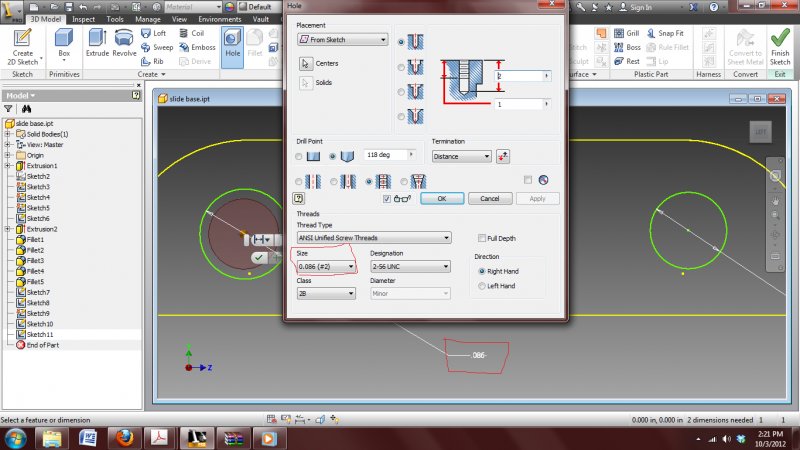Viewport: 800px width, 450px height.
Task: Choose the flat drill point radio button
Action: pyautogui.click(x=300, y=157)
